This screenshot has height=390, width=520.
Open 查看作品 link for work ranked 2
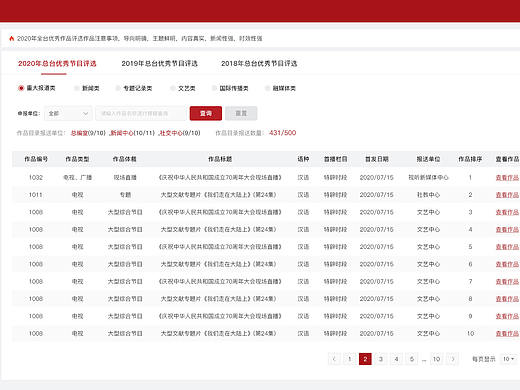click(507, 195)
